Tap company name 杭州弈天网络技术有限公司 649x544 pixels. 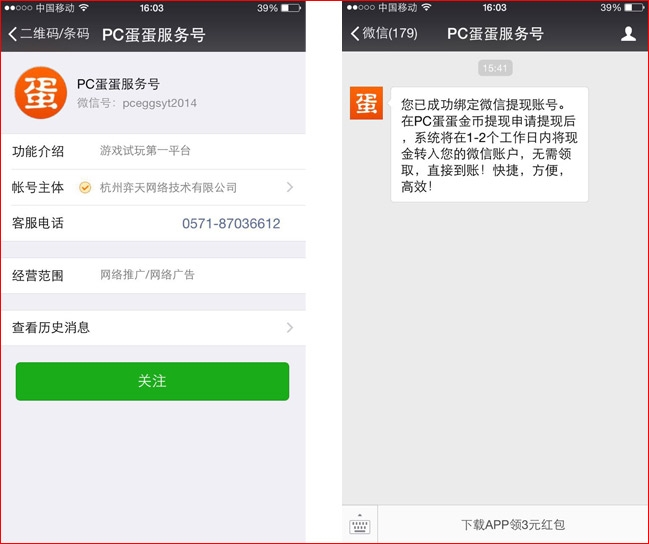point(168,188)
